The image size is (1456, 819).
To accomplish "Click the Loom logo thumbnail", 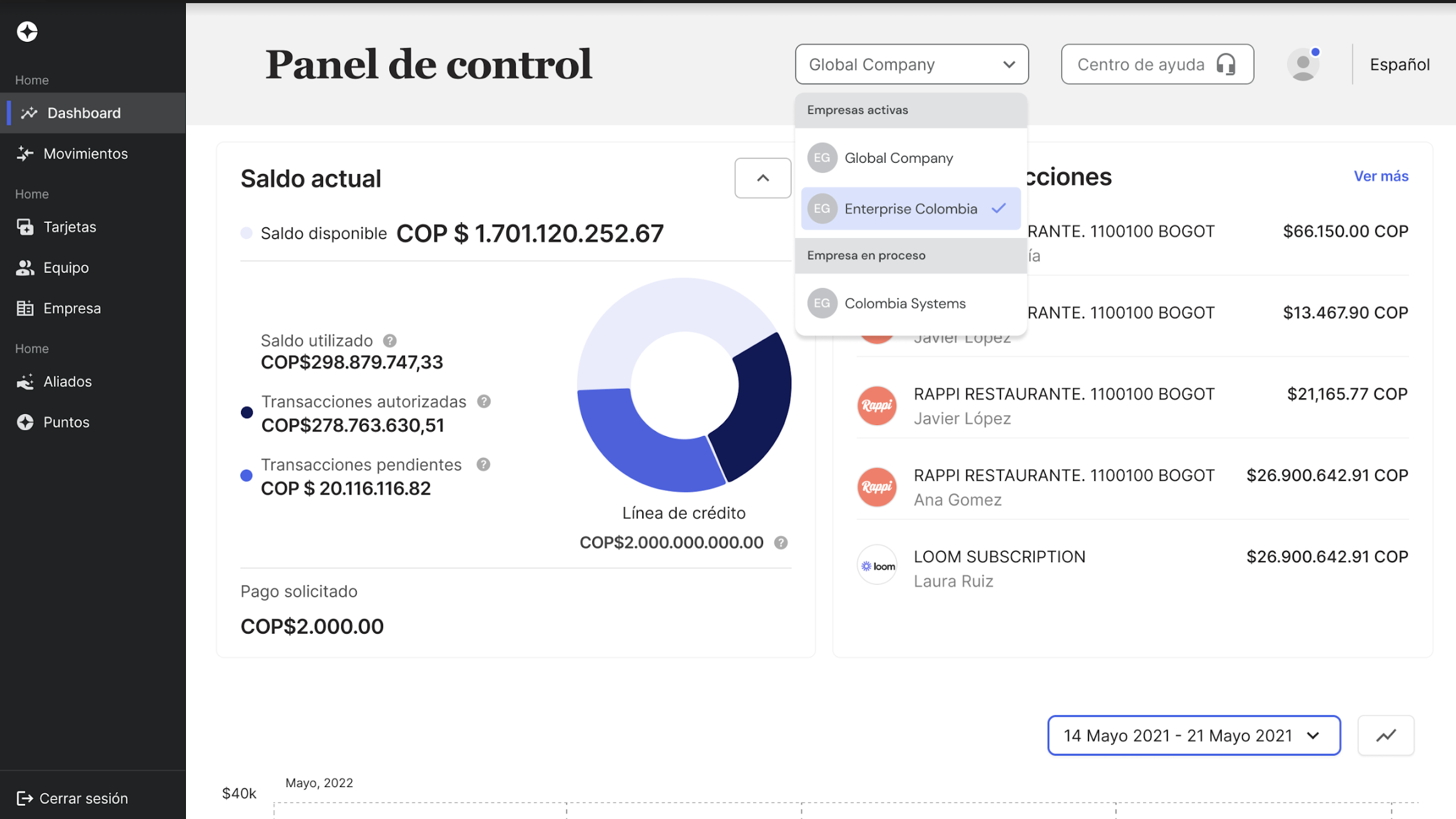I will coord(876,565).
